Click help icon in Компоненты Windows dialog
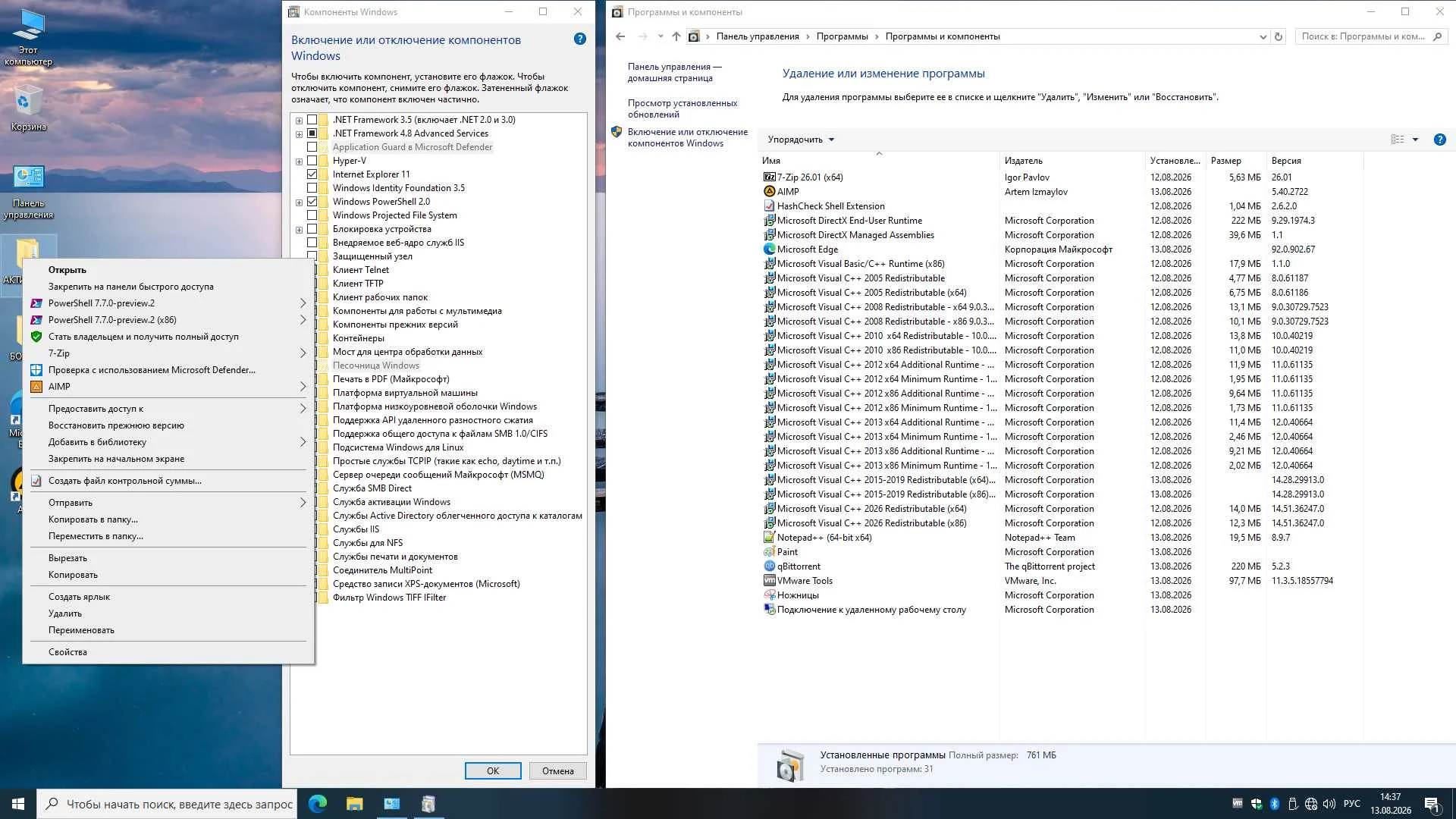1456x819 pixels. tap(580, 39)
